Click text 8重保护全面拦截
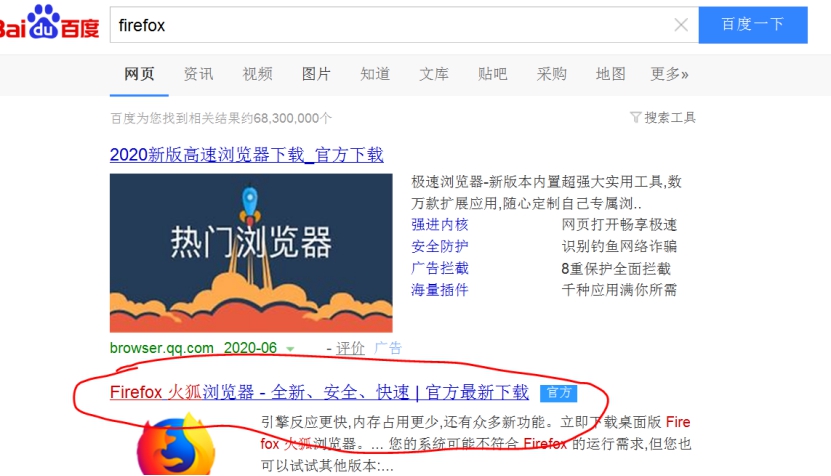This screenshot has width=831, height=476. [x=616, y=269]
